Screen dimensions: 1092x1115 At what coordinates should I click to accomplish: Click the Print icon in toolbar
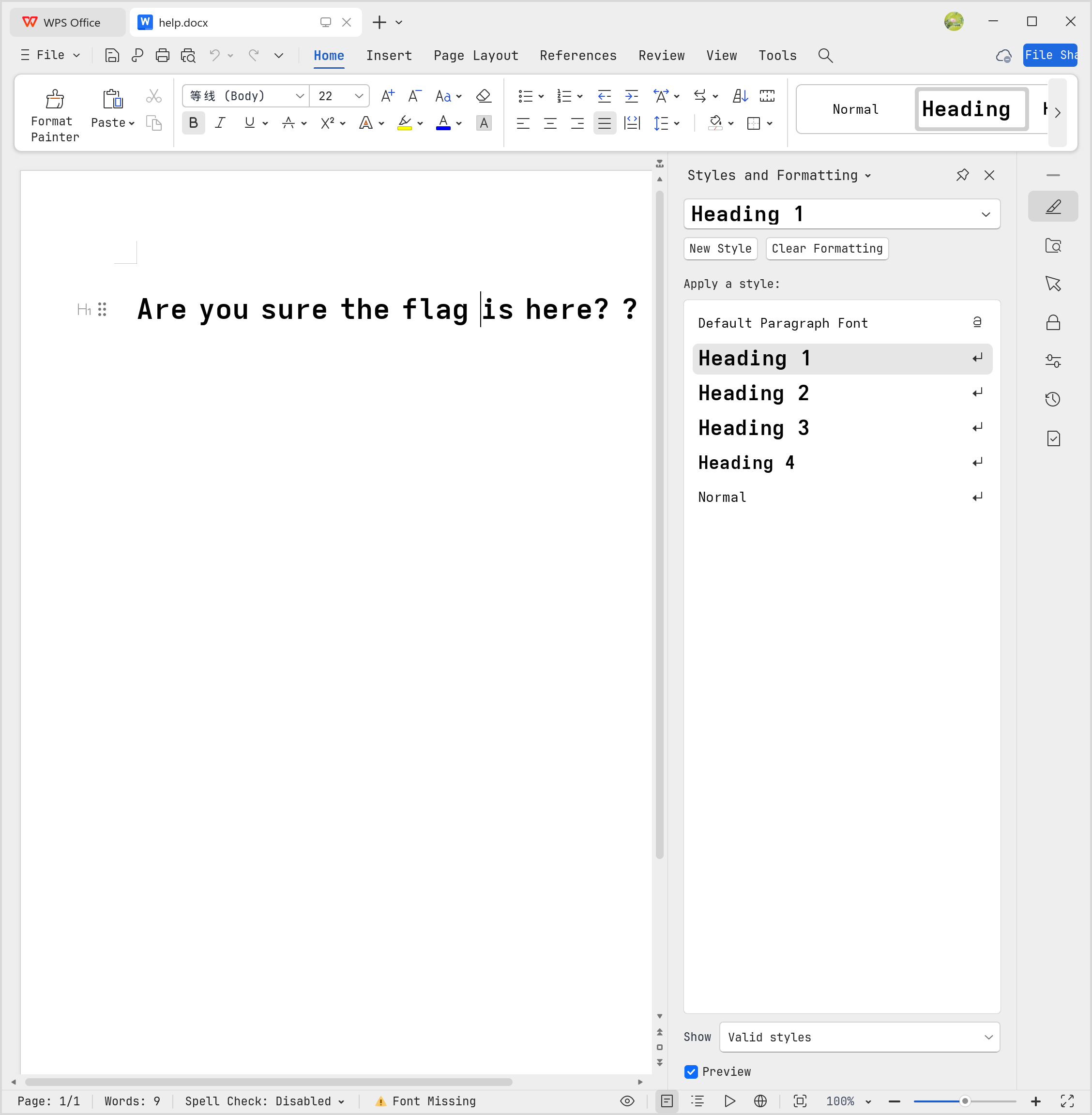click(162, 56)
